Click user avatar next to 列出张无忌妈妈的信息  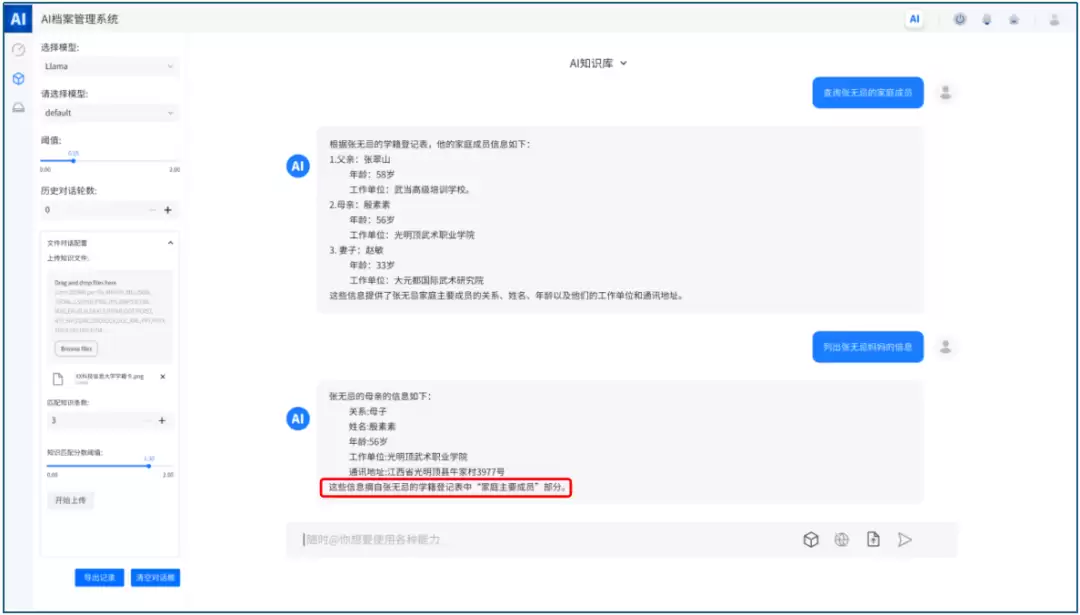pyautogui.click(x=946, y=346)
